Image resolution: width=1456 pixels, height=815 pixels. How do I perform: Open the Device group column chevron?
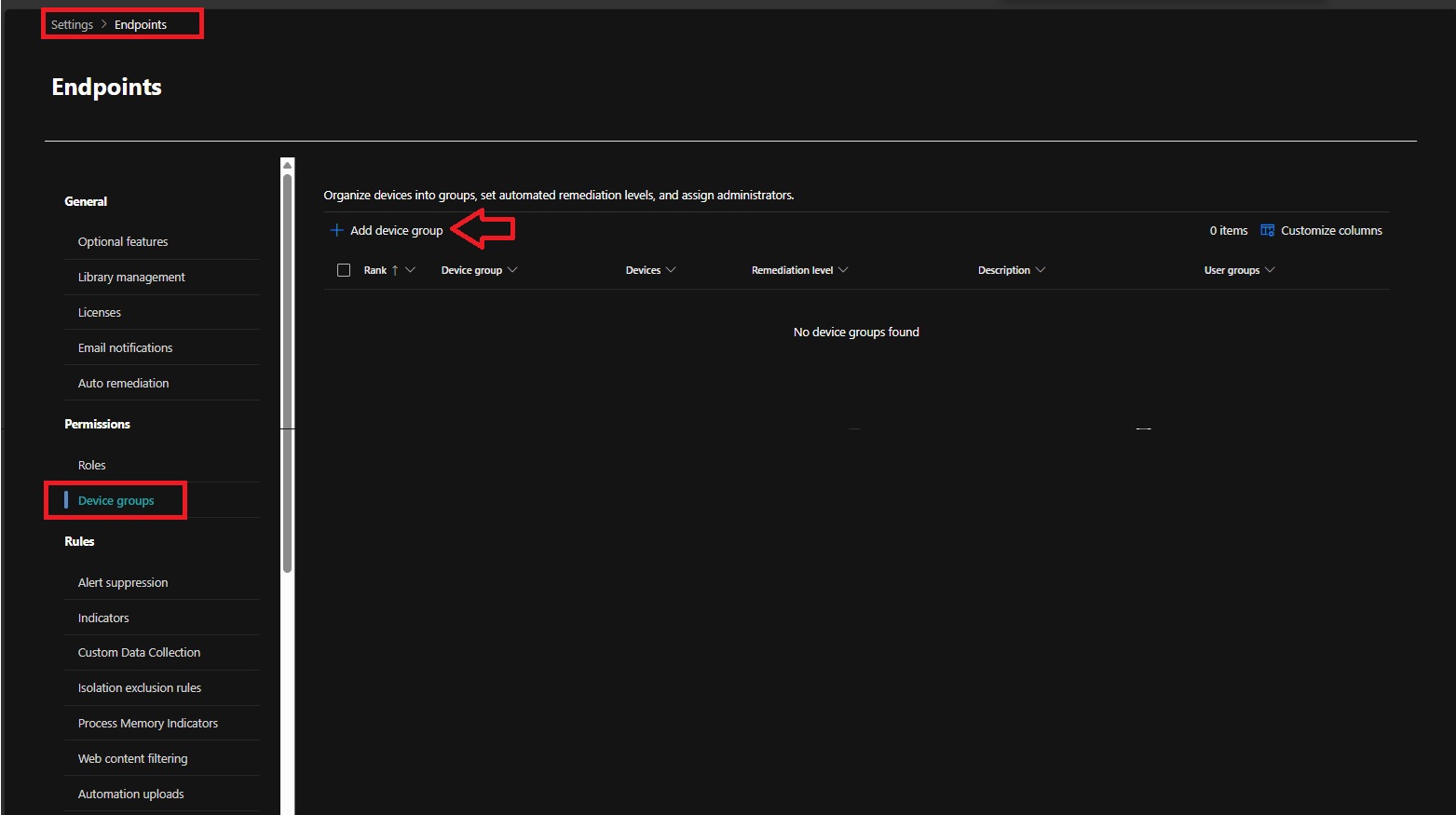pos(512,270)
